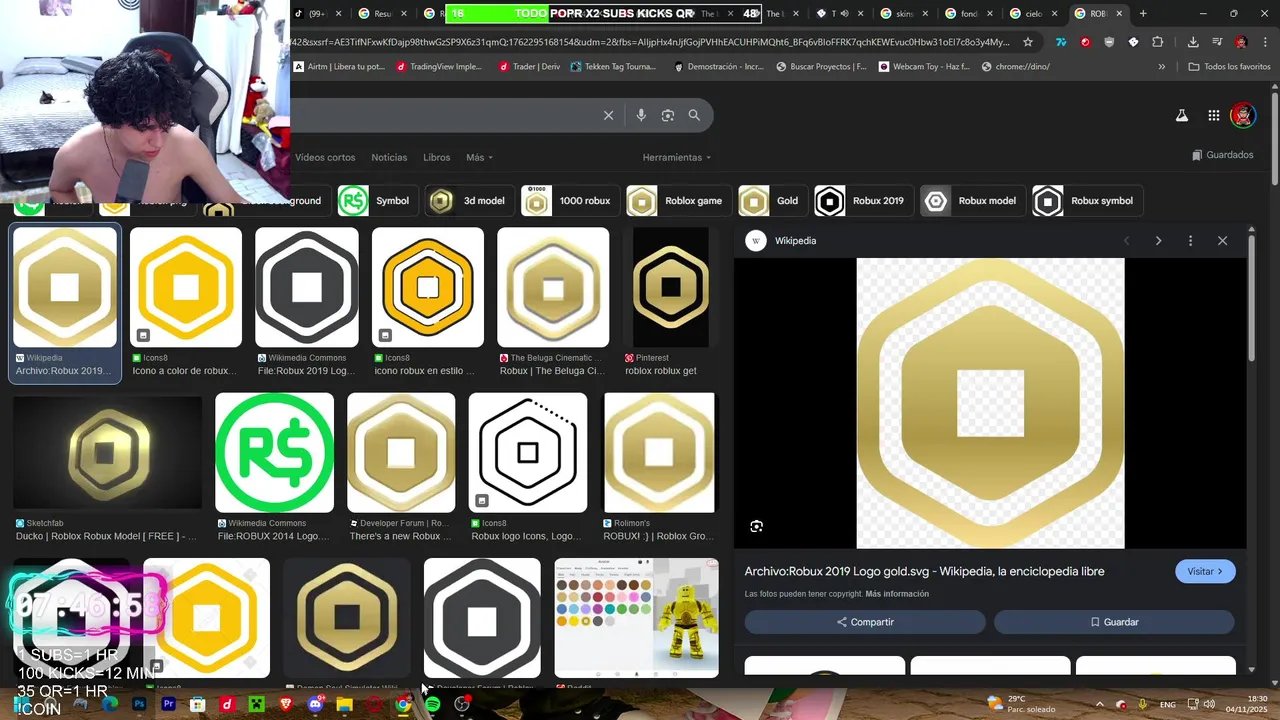
Task: Open the Google account profile picture
Action: pos(1243,115)
